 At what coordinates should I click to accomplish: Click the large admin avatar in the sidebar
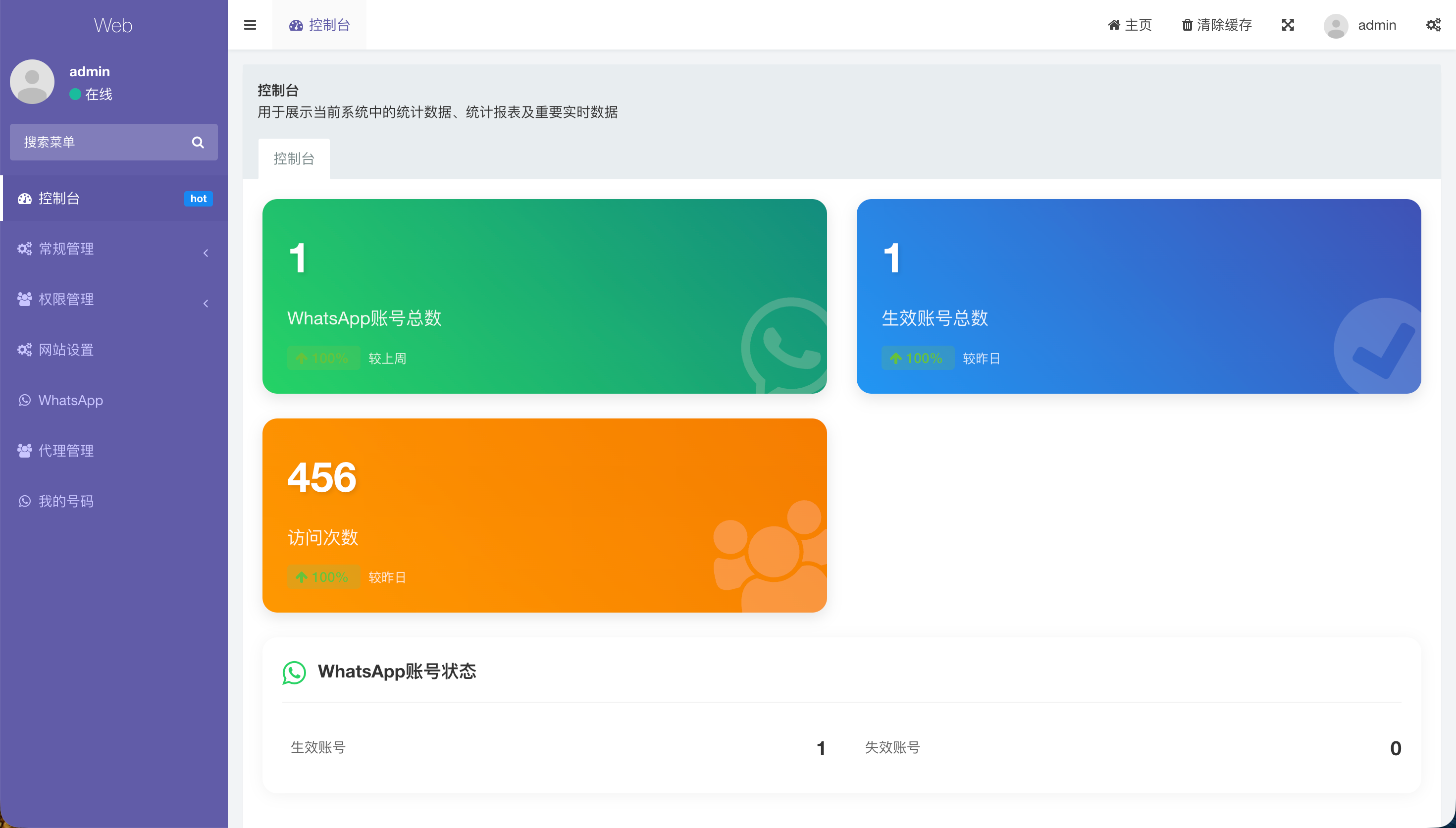point(32,82)
